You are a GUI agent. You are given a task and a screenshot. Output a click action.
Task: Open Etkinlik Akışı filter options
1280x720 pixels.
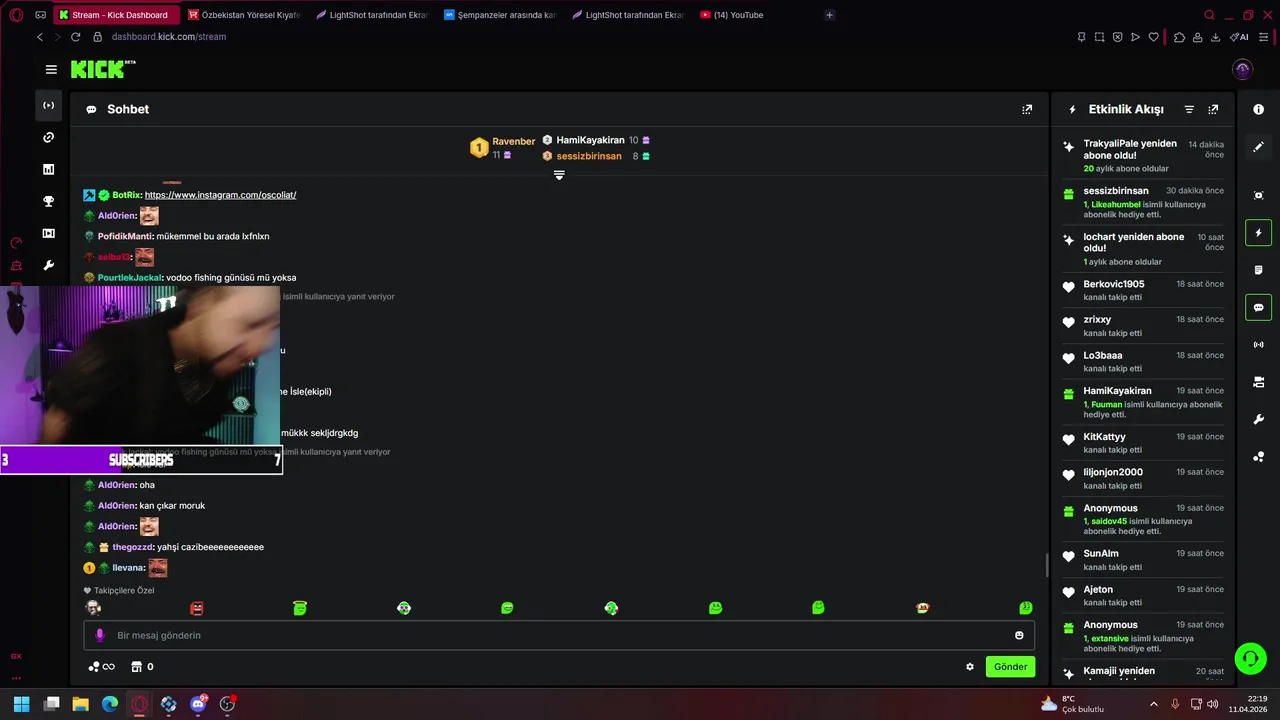(x=1189, y=109)
